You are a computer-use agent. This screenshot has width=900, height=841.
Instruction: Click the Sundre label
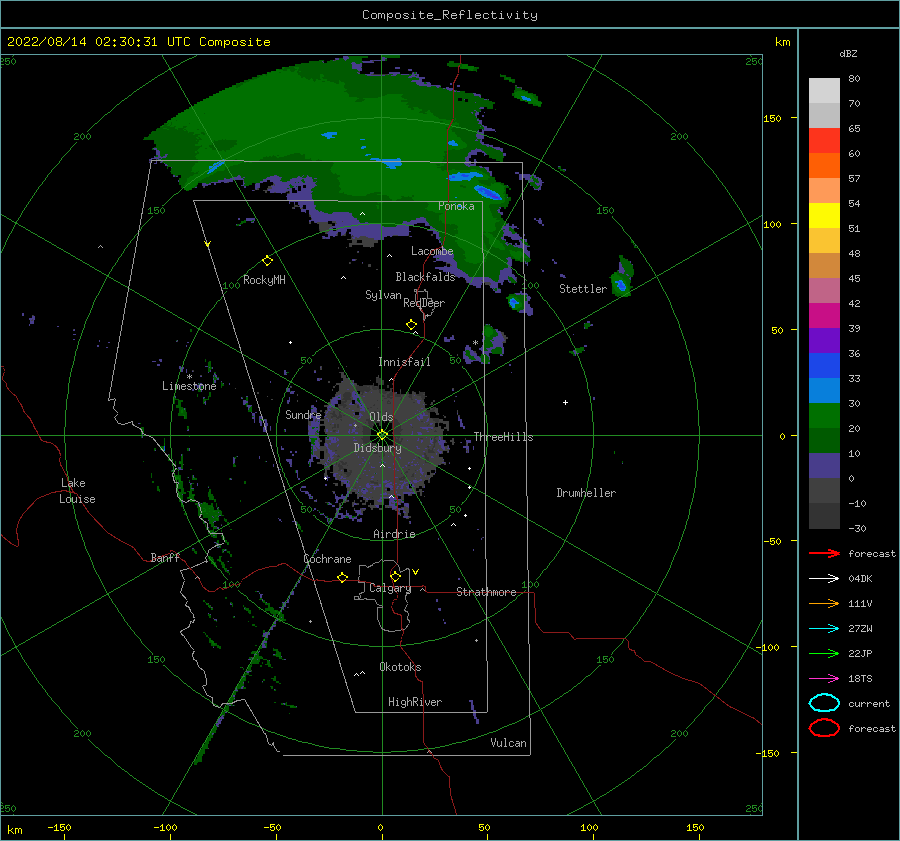coord(303,415)
